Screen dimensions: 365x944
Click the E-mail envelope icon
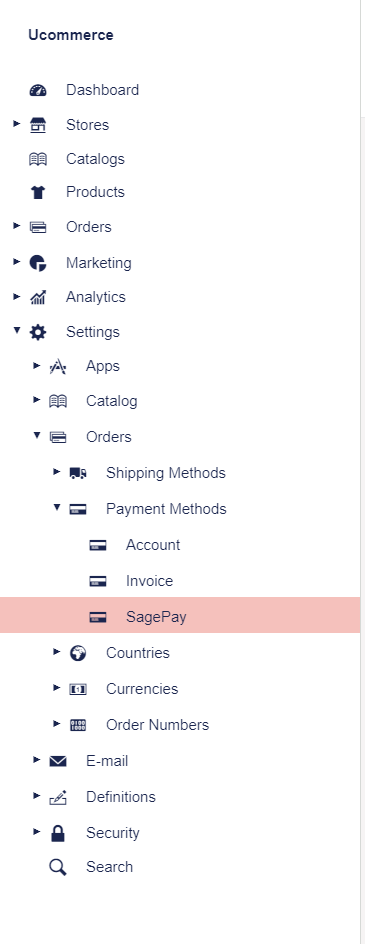pyautogui.click(x=58, y=762)
